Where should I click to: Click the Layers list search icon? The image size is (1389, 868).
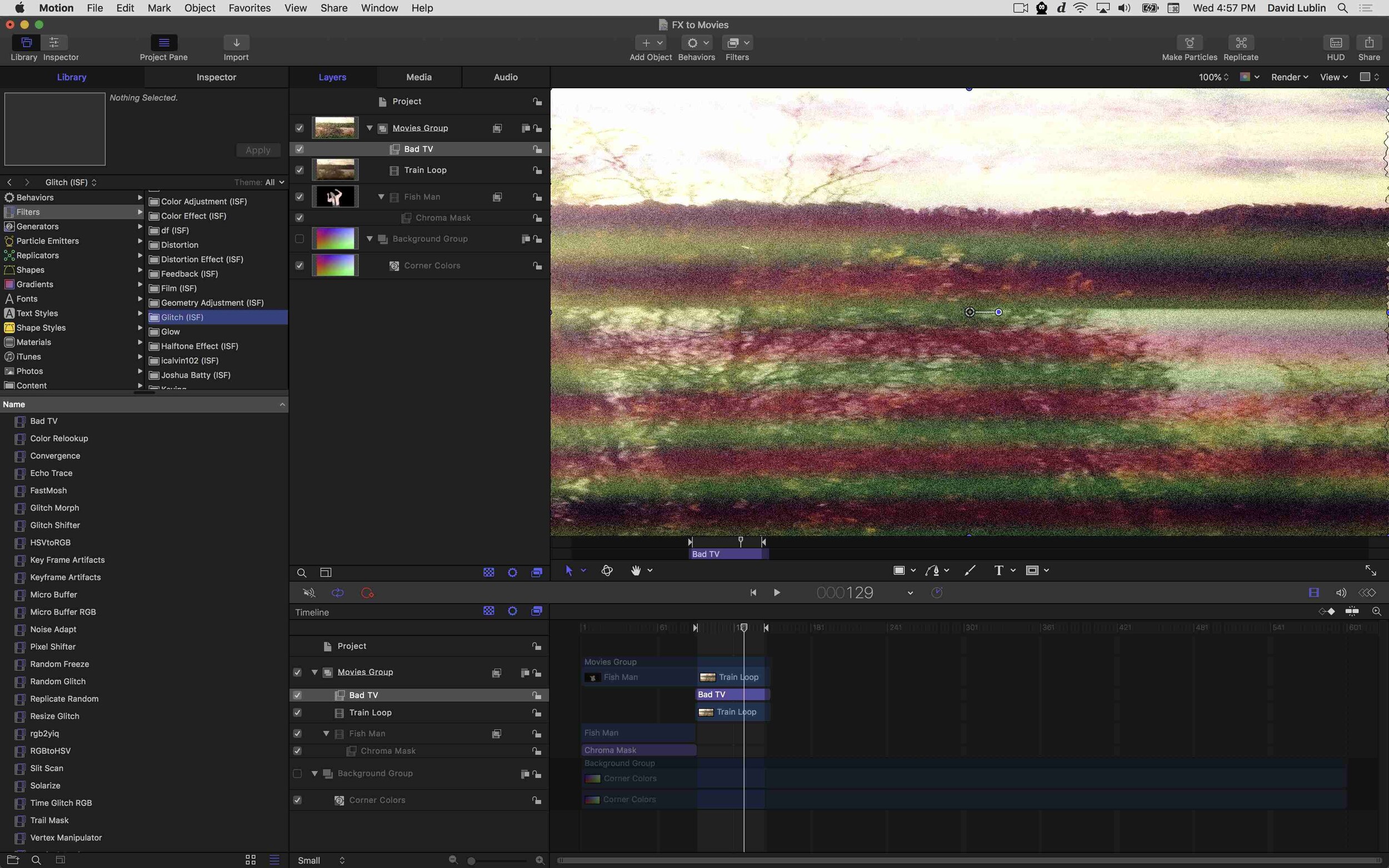tap(302, 573)
